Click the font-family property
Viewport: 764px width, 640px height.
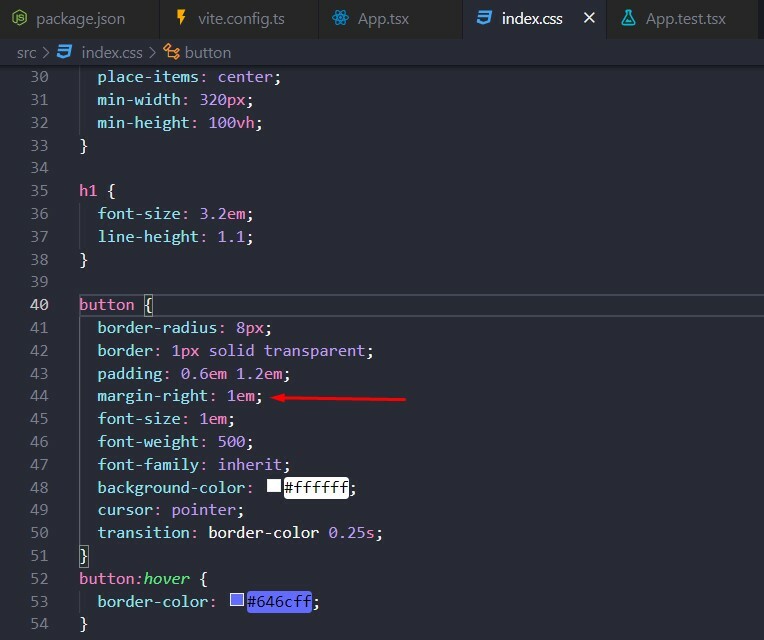[x=148, y=465]
